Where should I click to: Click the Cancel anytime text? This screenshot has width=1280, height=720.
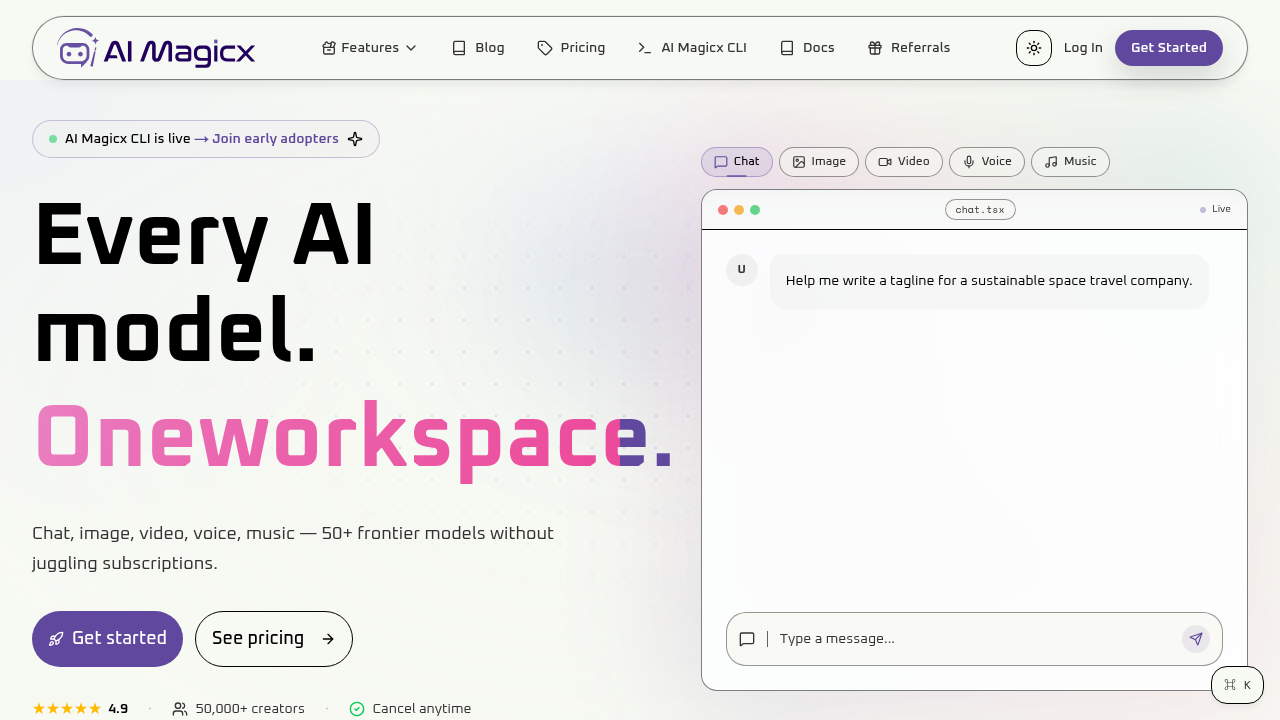point(422,709)
